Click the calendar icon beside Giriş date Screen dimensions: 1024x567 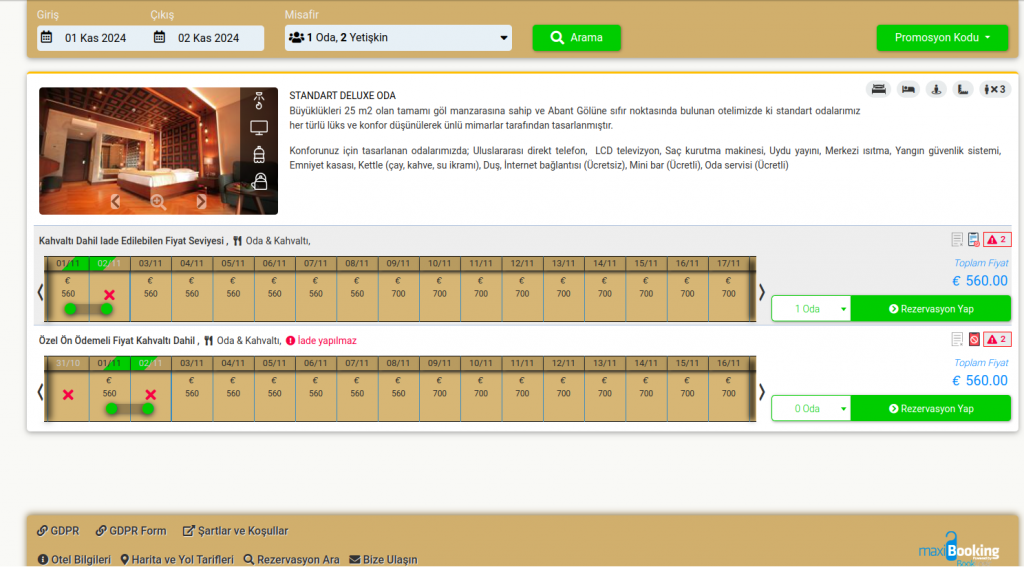[x=46, y=37]
